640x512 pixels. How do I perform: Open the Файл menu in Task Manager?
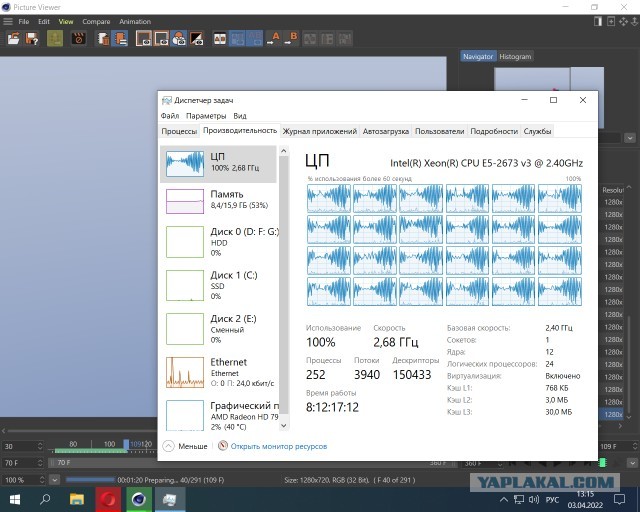coord(170,116)
